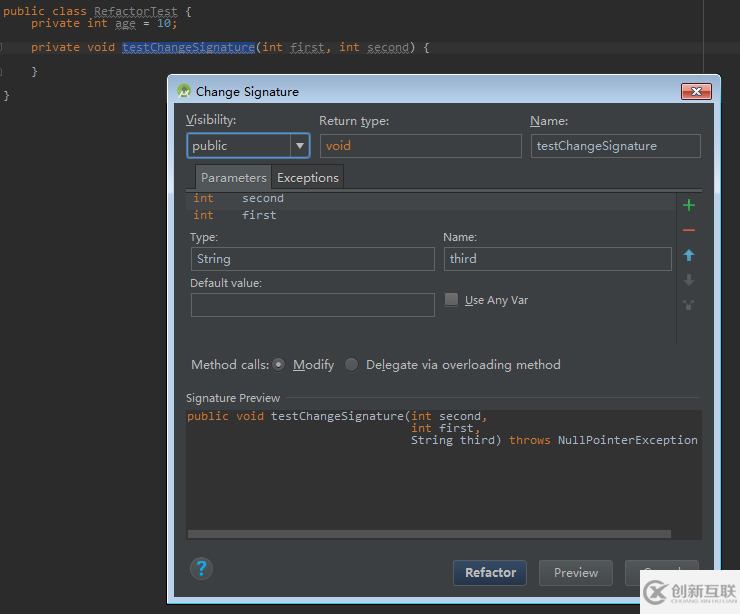Open the Visibility dropdown
The height and width of the screenshot is (614, 740).
[299, 146]
